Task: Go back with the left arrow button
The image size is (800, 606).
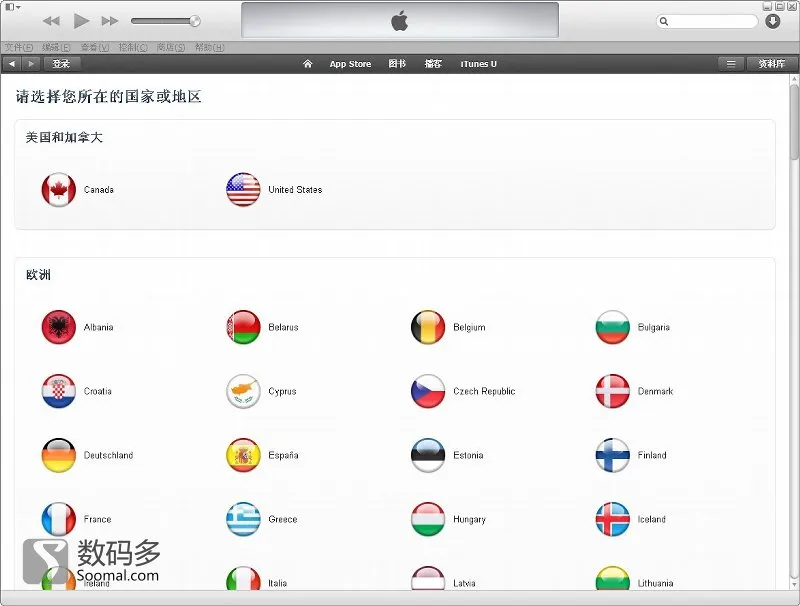Action: tap(12, 64)
